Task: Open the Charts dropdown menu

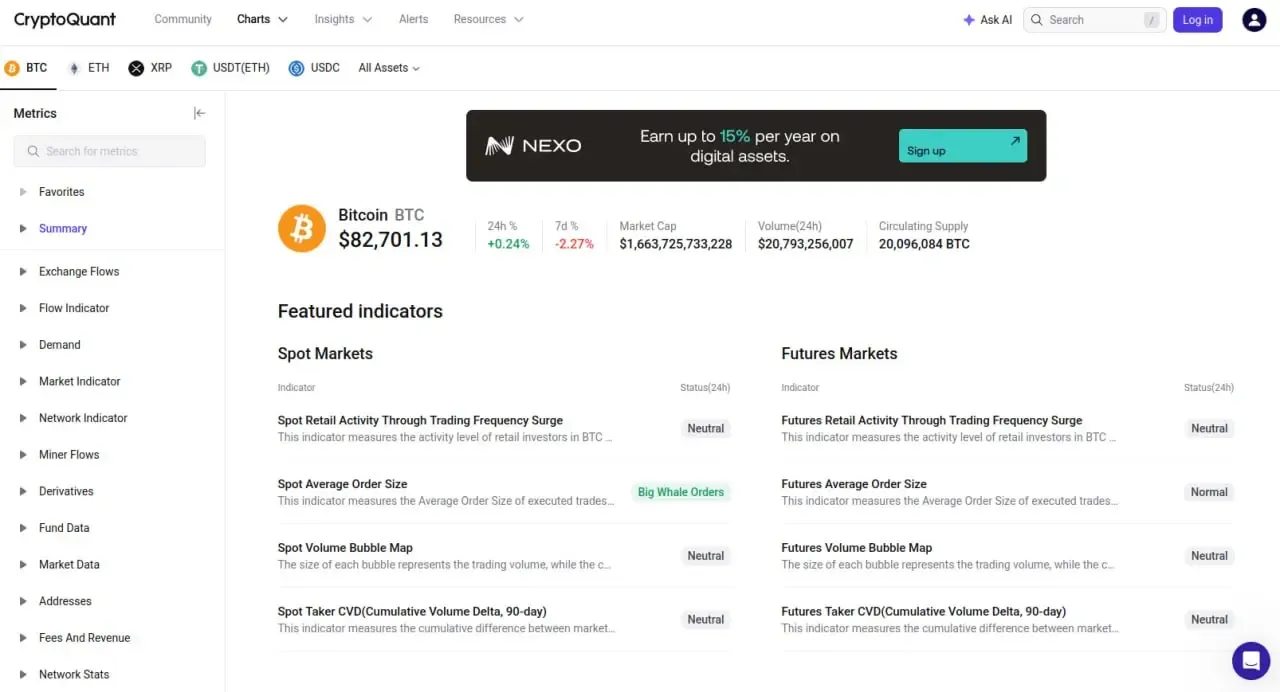Action: pos(262,19)
